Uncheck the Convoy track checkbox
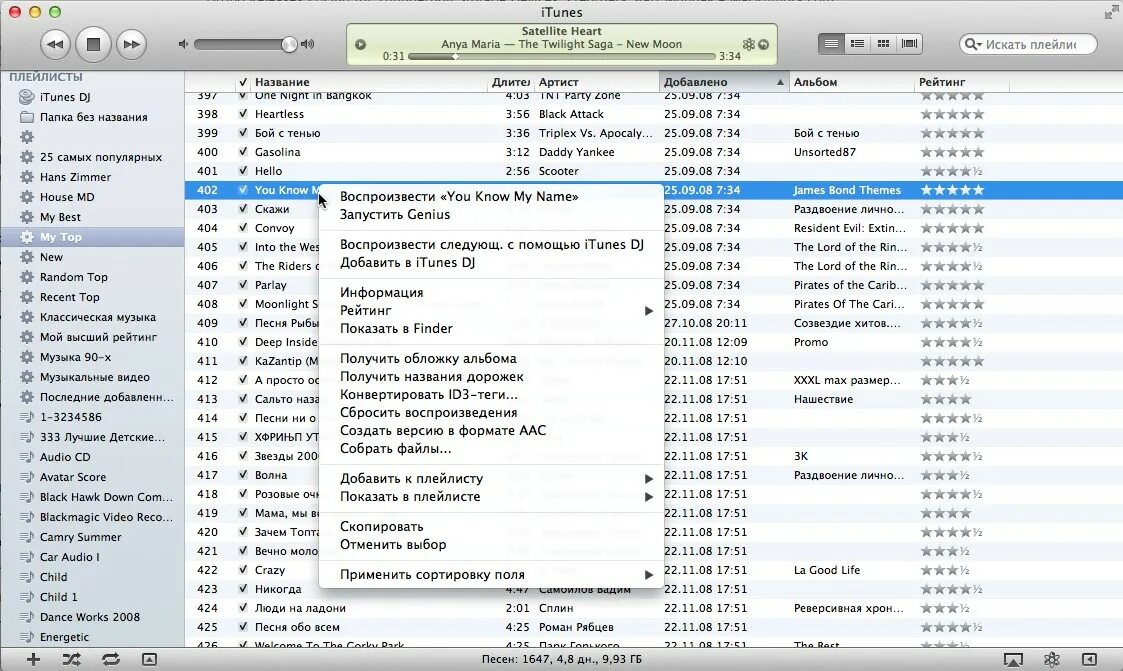The height and width of the screenshot is (671, 1123). [x=243, y=228]
